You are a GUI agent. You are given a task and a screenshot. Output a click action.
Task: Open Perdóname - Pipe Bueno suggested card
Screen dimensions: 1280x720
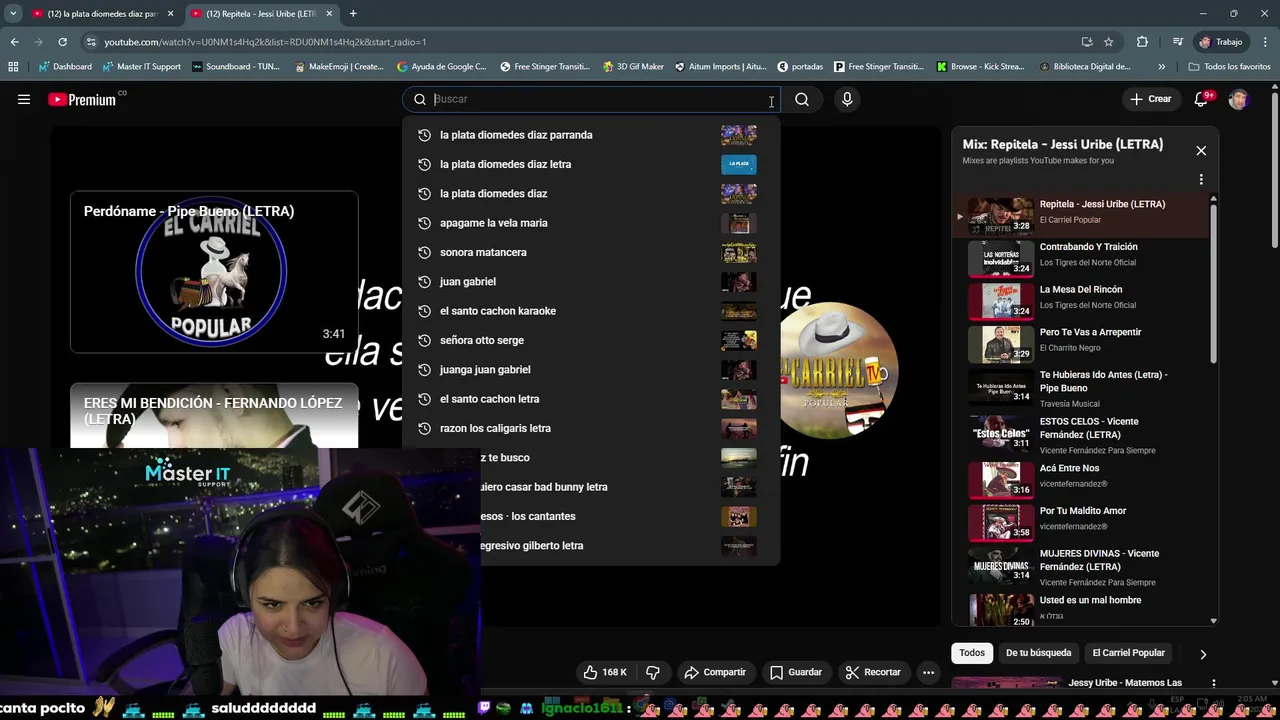coord(214,272)
